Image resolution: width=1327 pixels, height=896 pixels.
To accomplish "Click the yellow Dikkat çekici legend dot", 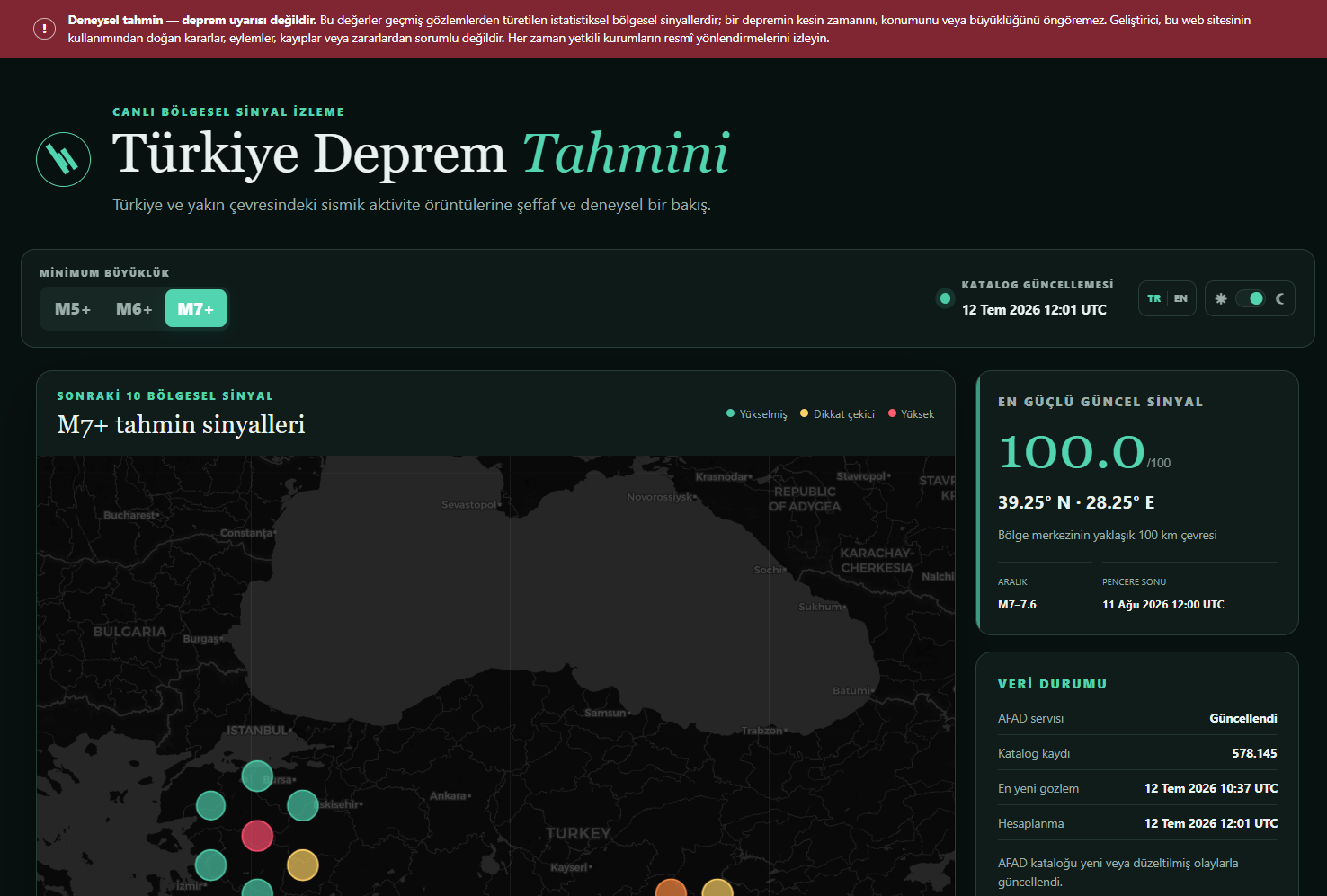I will point(805,413).
